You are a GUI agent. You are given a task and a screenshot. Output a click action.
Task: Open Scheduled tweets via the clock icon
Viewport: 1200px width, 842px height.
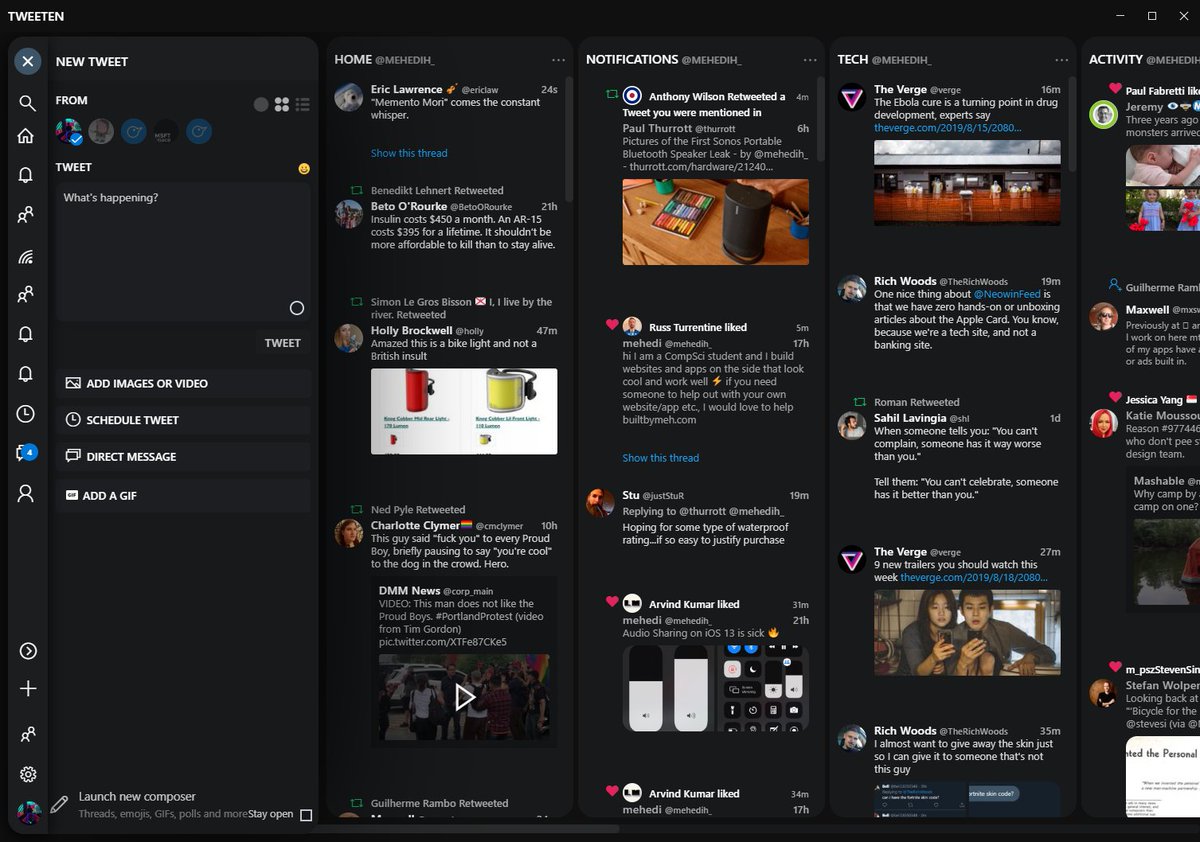tap(27, 413)
